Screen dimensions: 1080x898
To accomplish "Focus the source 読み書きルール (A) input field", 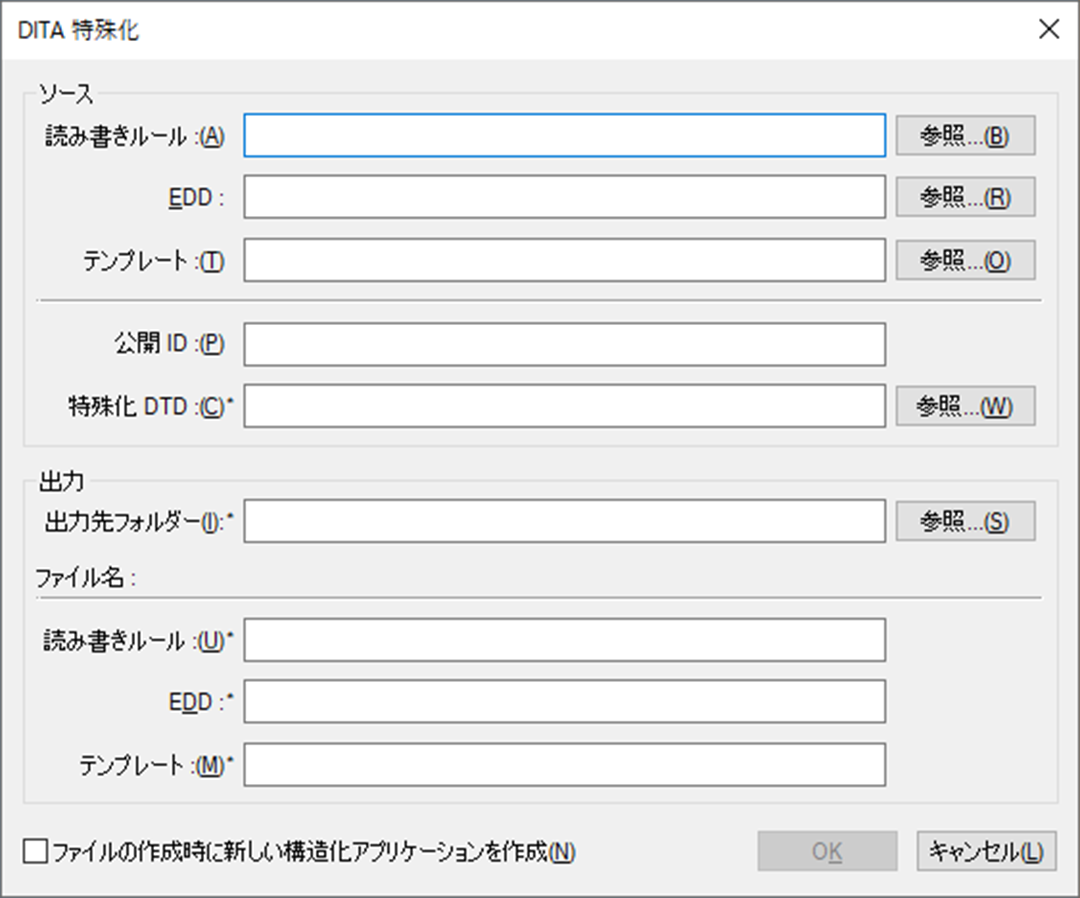I will 564,136.
